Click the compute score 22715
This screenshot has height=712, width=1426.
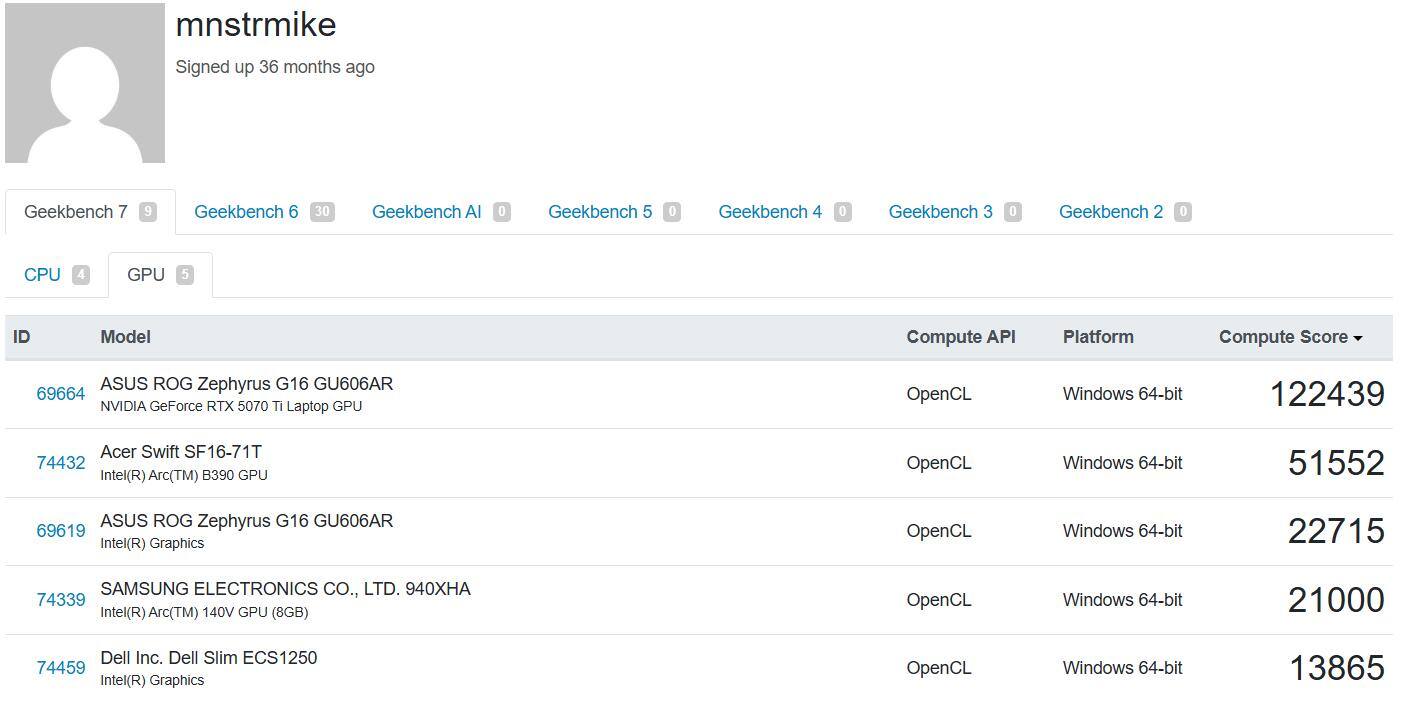tap(1336, 531)
